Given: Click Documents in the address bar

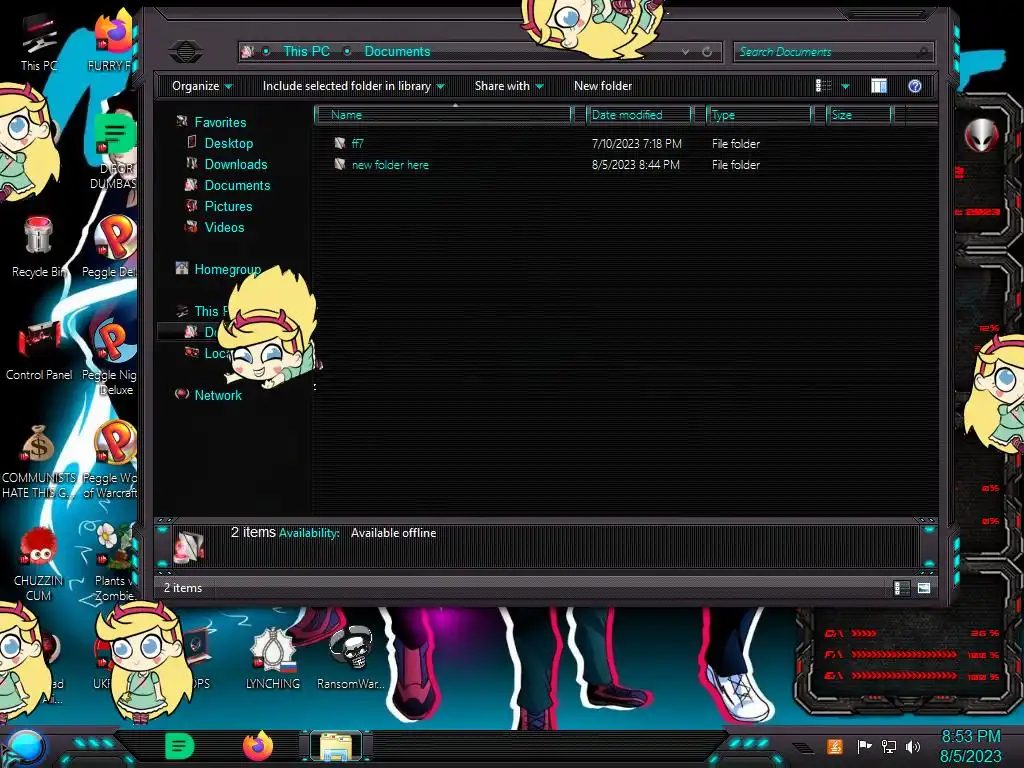Looking at the screenshot, I should (x=397, y=51).
